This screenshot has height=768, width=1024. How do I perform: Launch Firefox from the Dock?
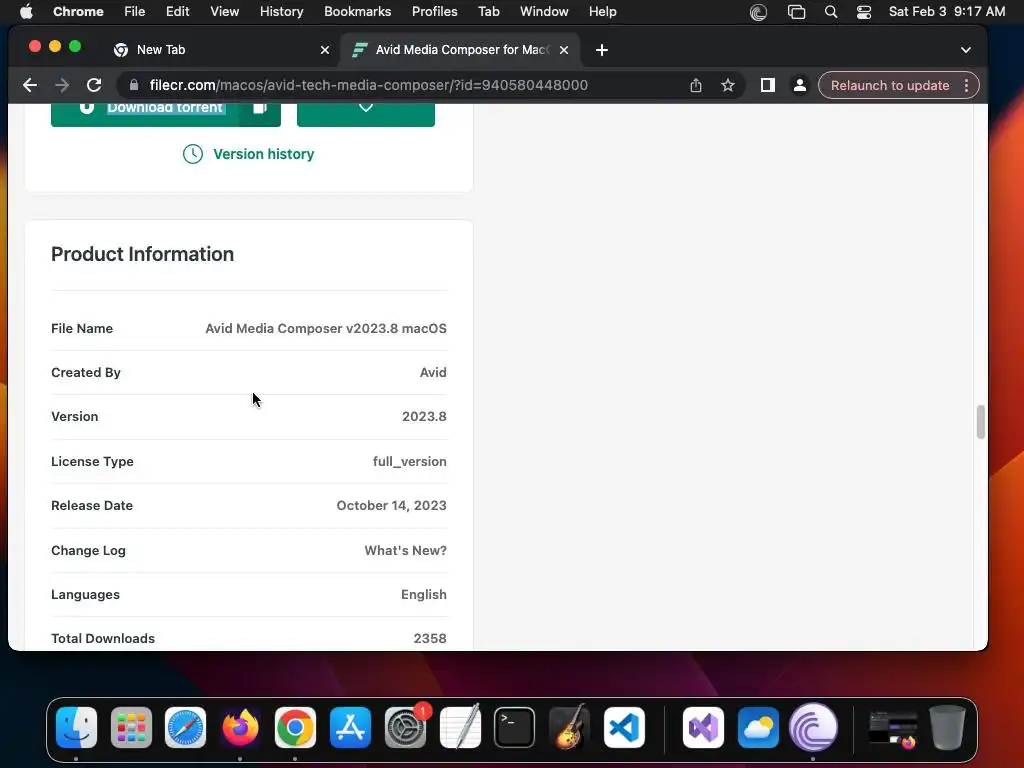[240, 728]
